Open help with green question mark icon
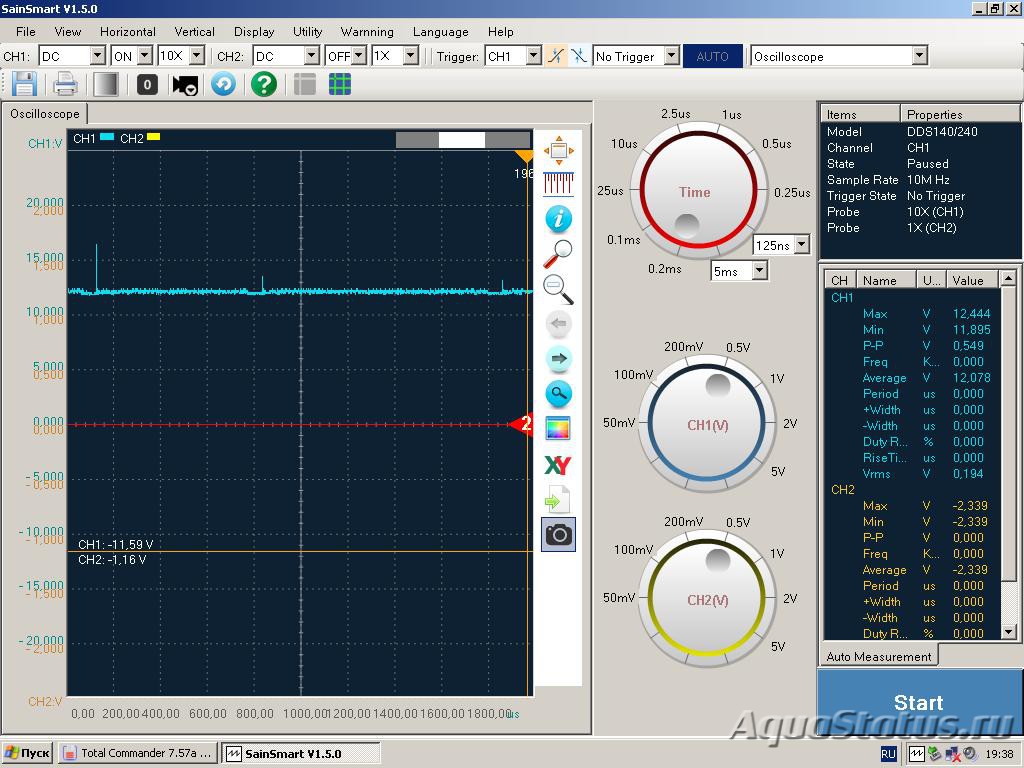1024x768 pixels. click(264, 84)
